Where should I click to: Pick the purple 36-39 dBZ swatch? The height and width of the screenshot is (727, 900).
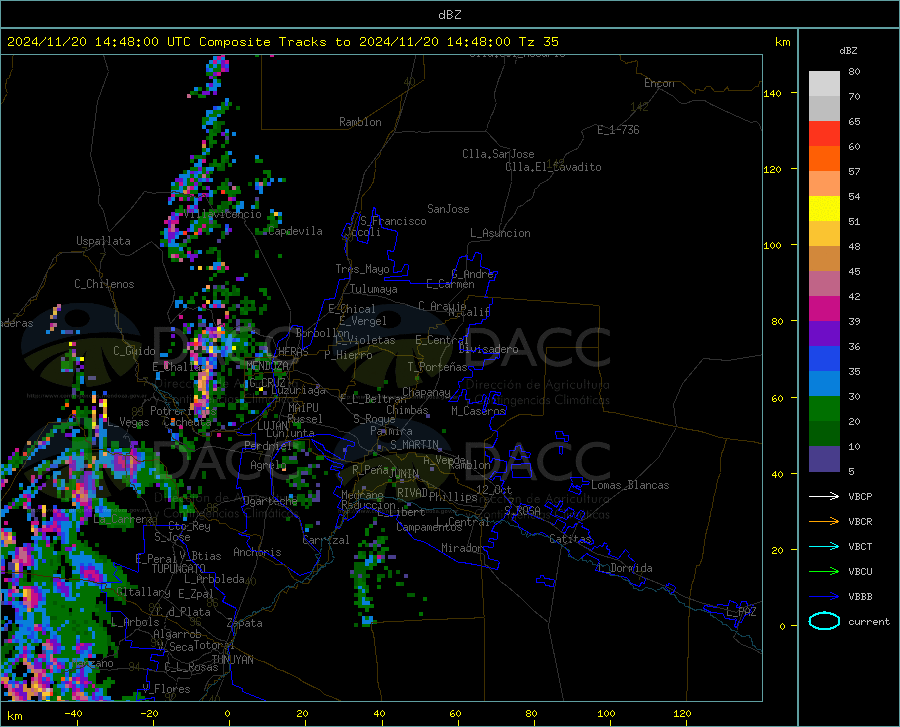click(824, 334)
